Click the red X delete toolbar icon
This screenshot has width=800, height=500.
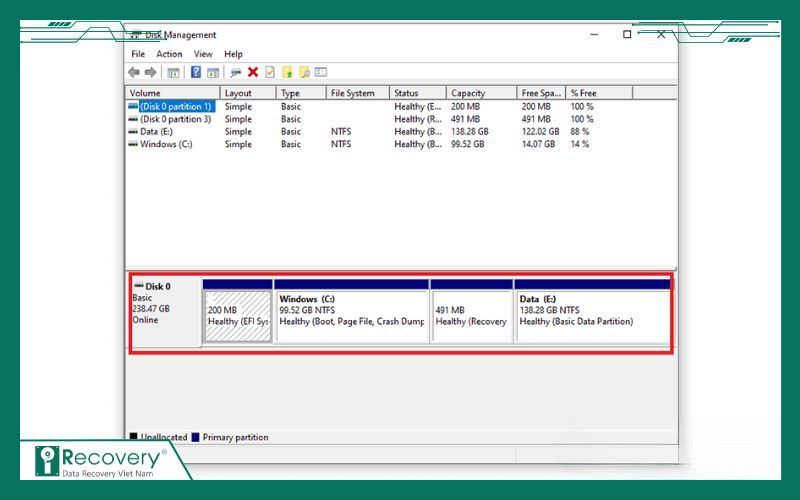[x=253, y=72]
